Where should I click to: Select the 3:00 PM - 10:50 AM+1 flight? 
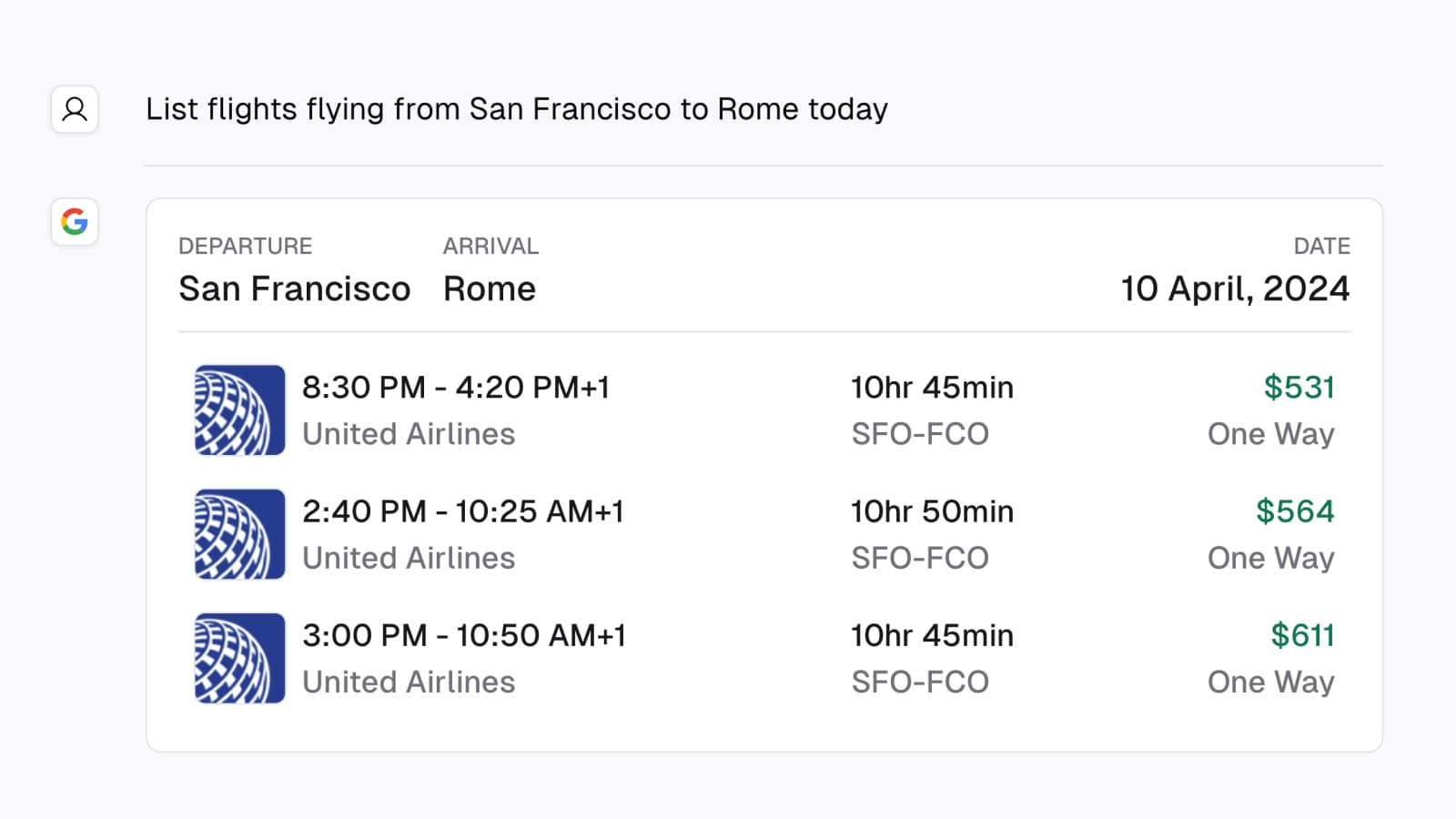[464, 635]
